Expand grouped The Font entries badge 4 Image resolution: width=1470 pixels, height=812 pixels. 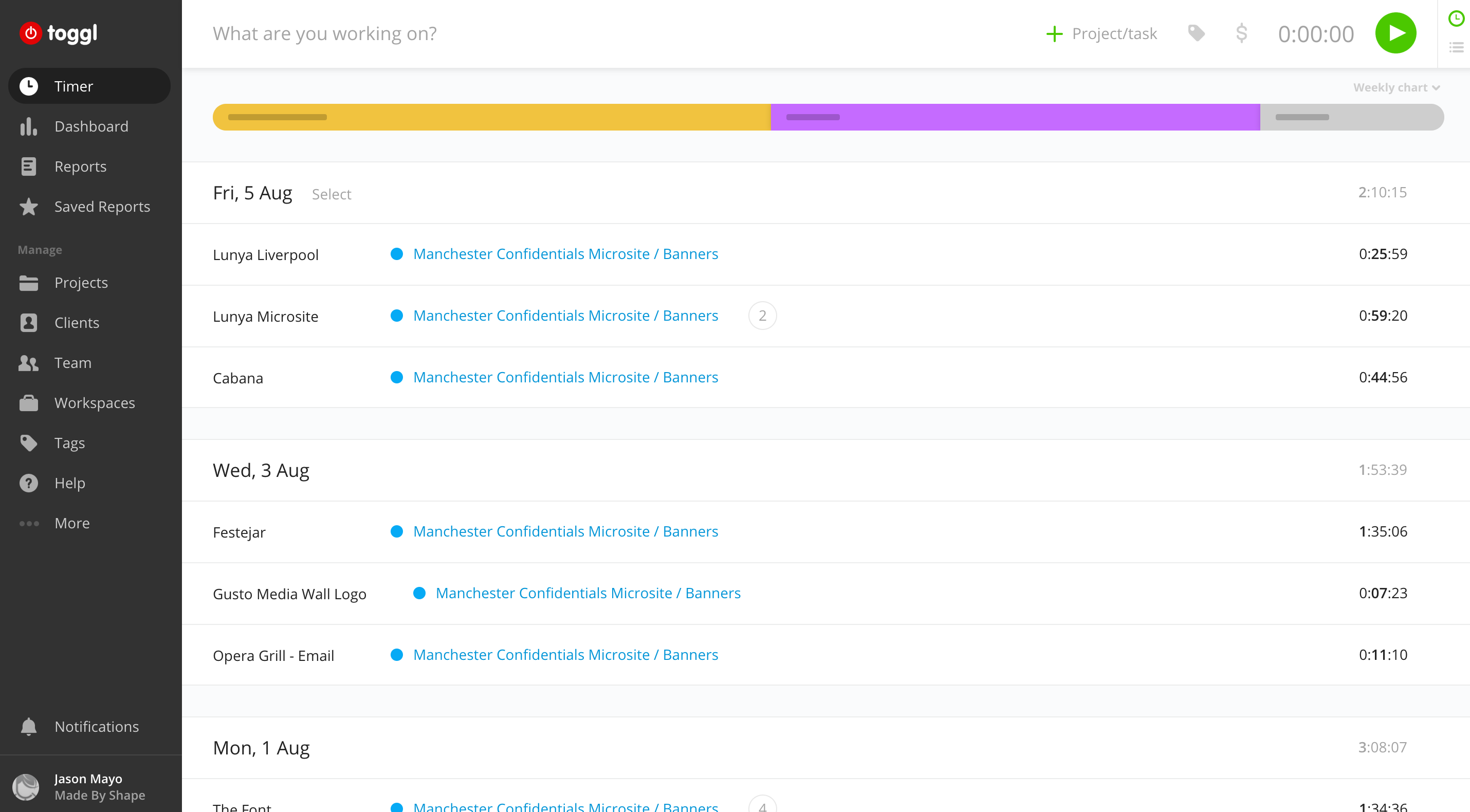[762, 804]
